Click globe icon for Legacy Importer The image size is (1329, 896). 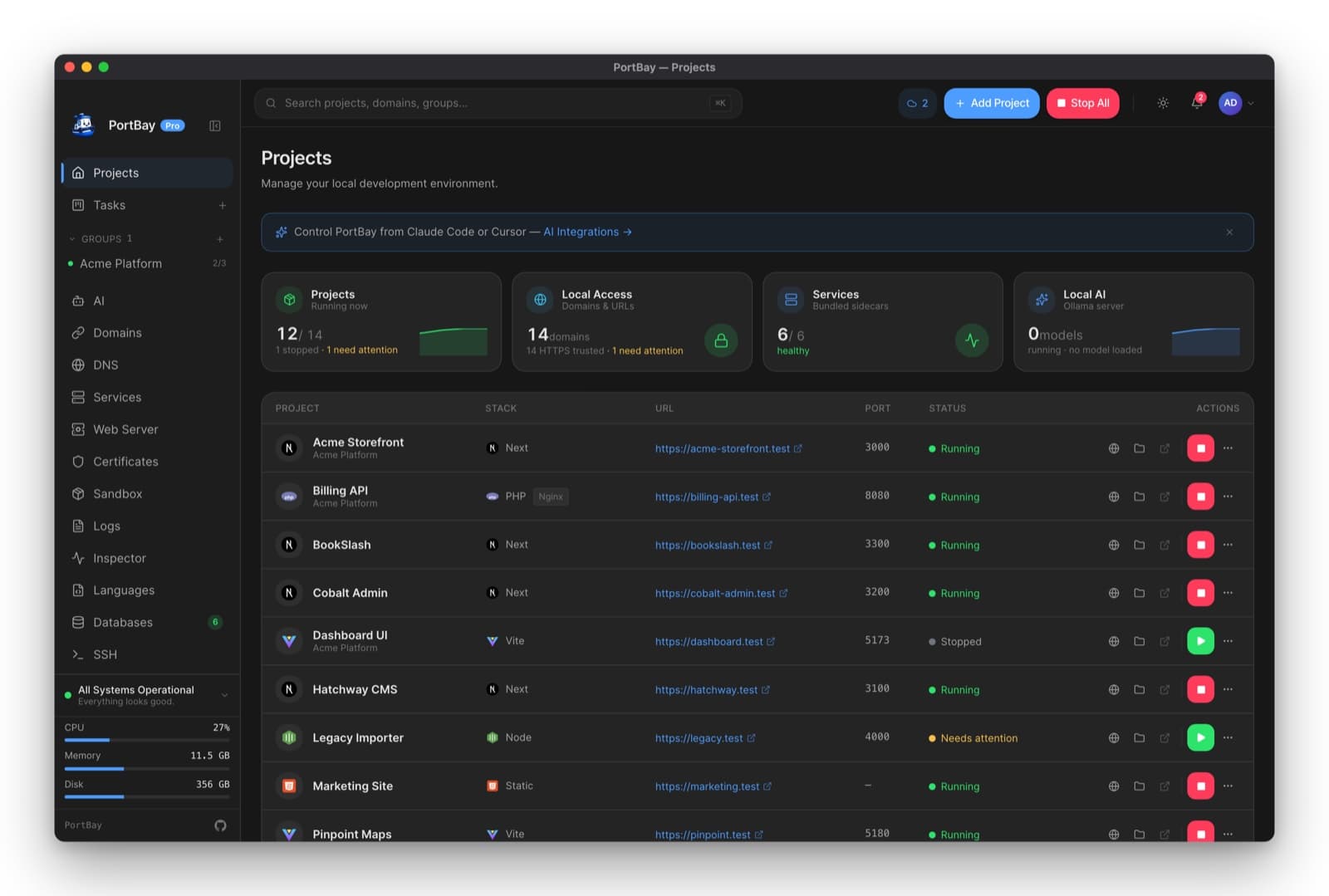pyautogui.click(x=1114, y=737)
